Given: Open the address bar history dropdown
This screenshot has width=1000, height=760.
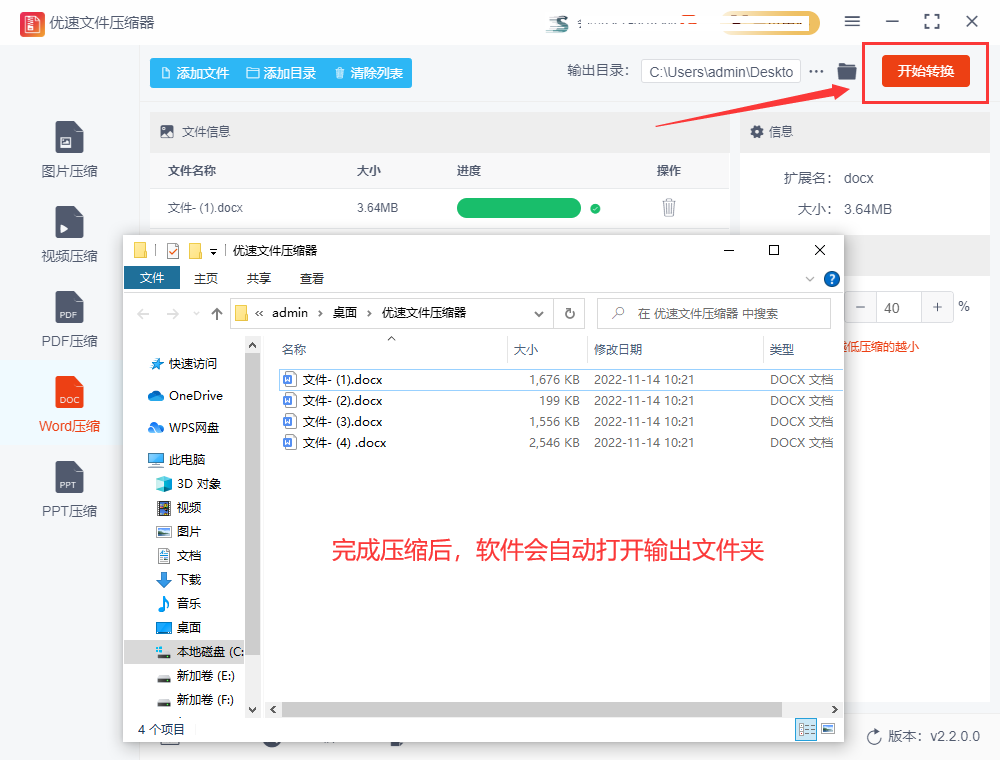Looking at the screenshot, I should pos(539,313).
